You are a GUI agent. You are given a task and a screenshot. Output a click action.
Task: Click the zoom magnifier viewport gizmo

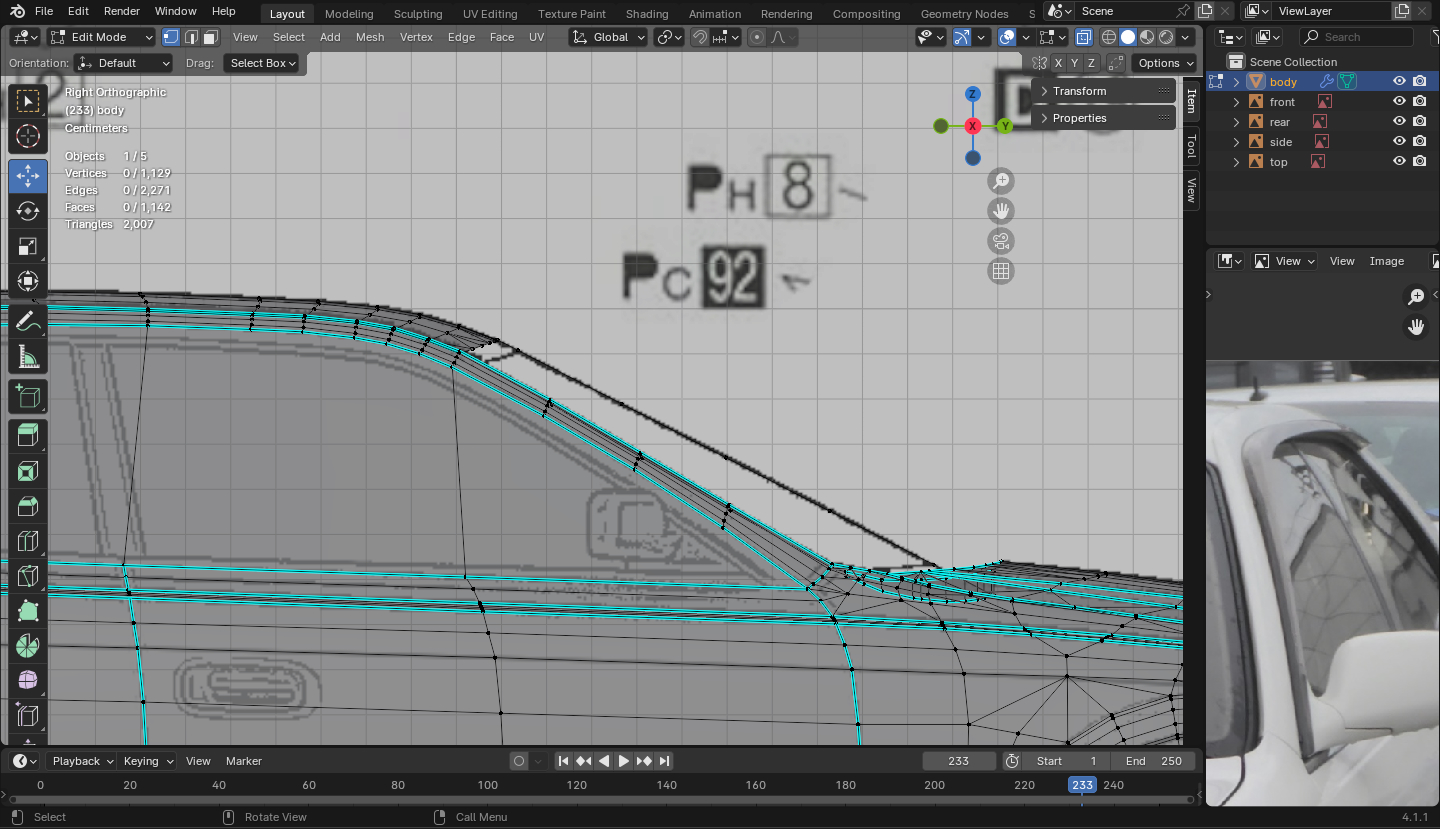click(1000, 181)
